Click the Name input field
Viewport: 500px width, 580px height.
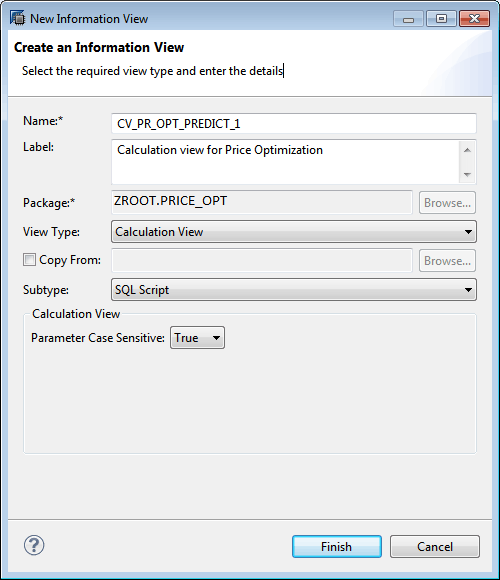coord(294,124)
